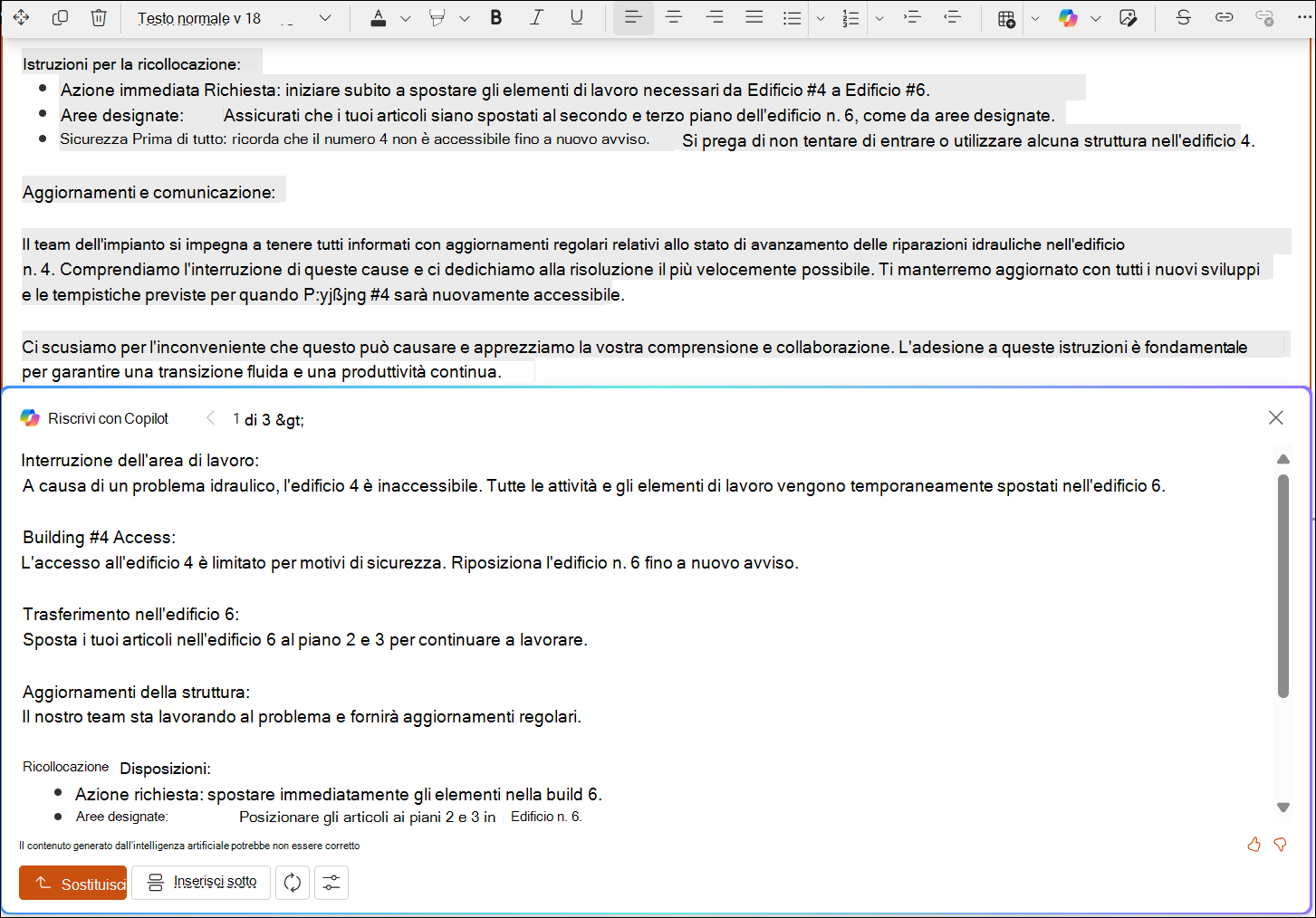Click the copy icon in the toolbar
Viewport: 1316px width, 918px height.
pyautogui.click(x=60, y=18)
